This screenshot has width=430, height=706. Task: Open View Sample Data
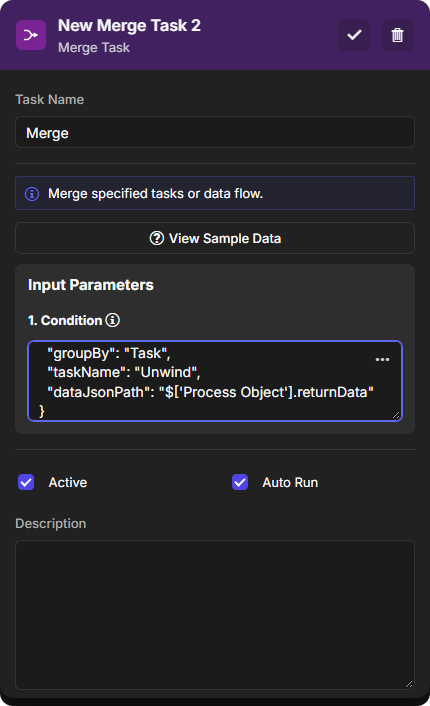point(215,238)
